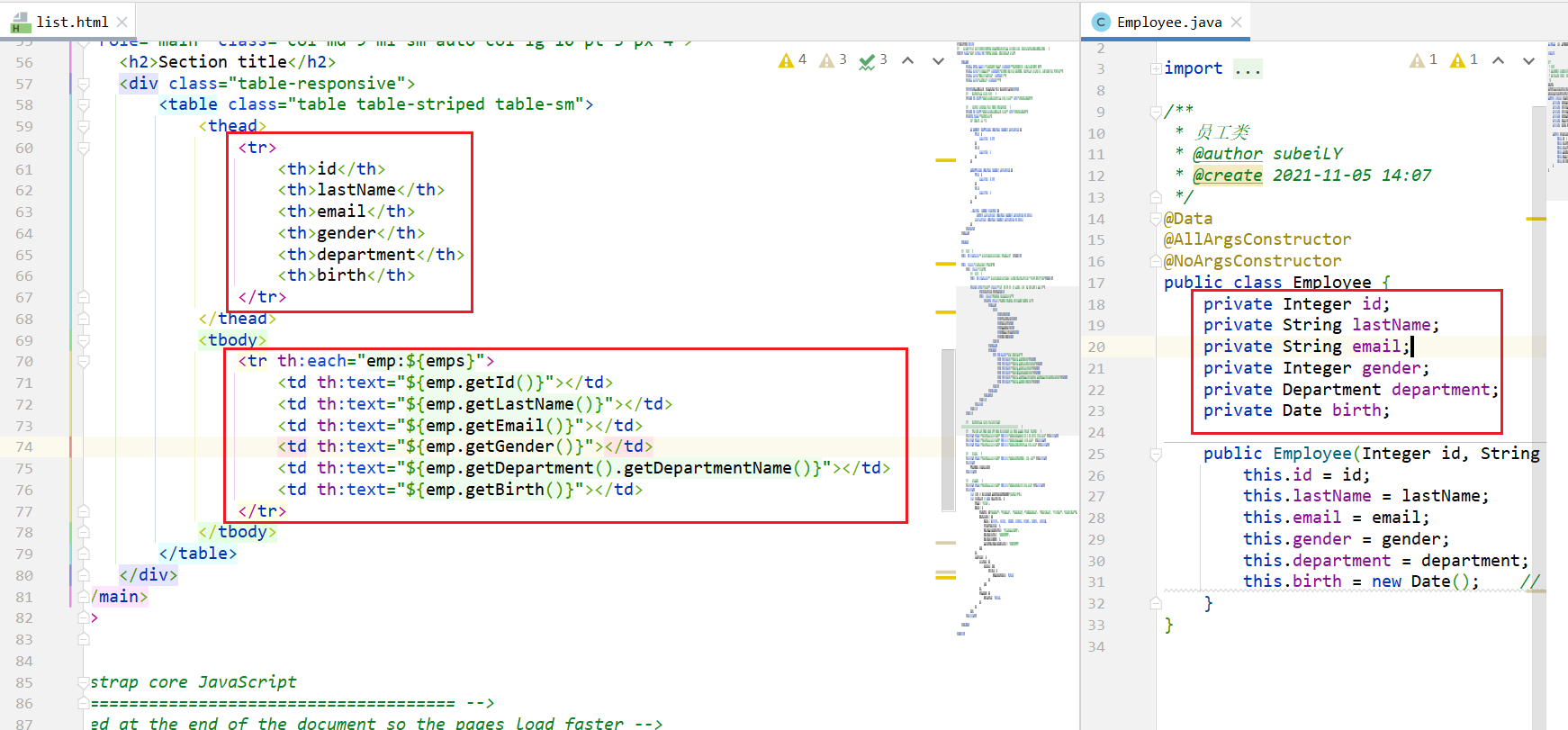Collapse the Employee constructor at line 25
The height and width of the screenshot is (730, 1568).
(1156, 455)
